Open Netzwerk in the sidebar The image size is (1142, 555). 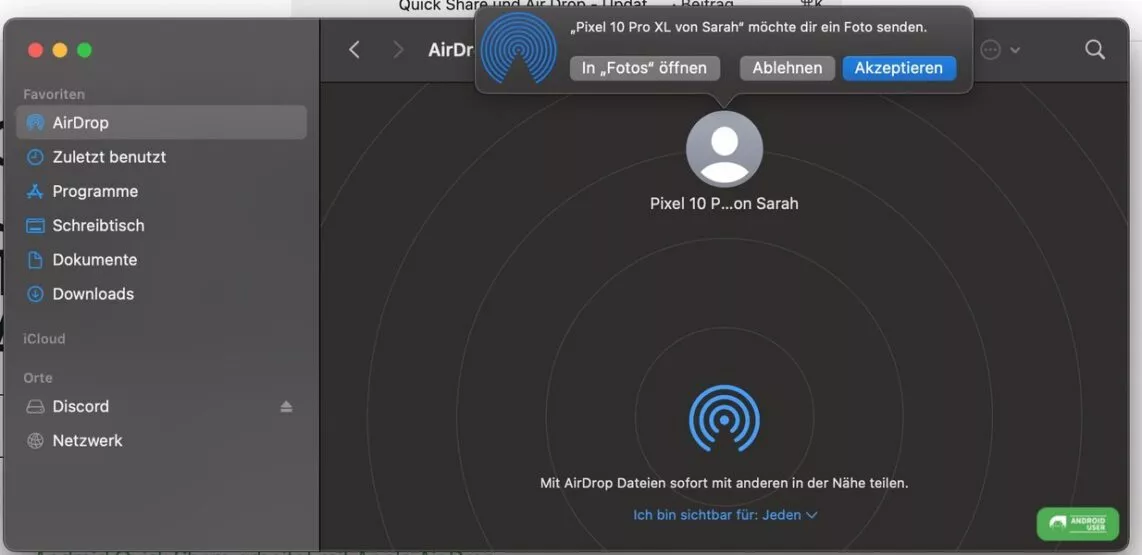161,441
